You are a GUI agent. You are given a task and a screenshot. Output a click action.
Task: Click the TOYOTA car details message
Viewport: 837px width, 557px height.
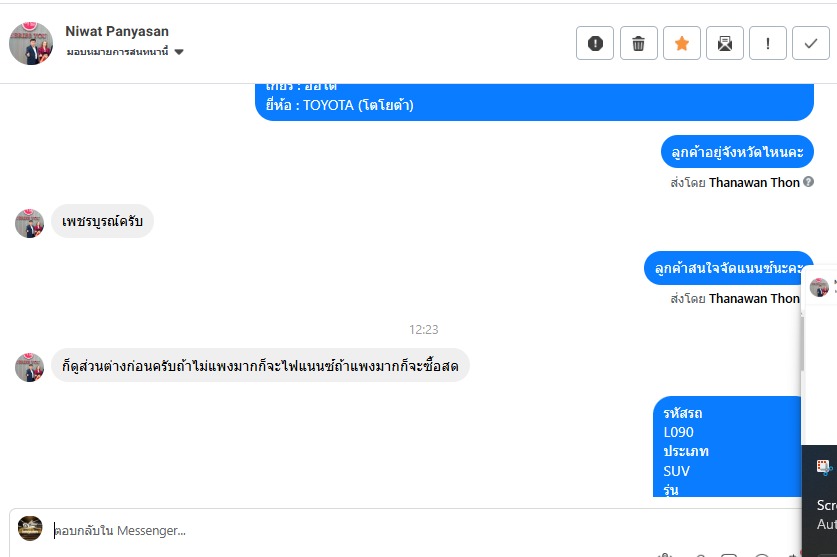click(533, 102)
